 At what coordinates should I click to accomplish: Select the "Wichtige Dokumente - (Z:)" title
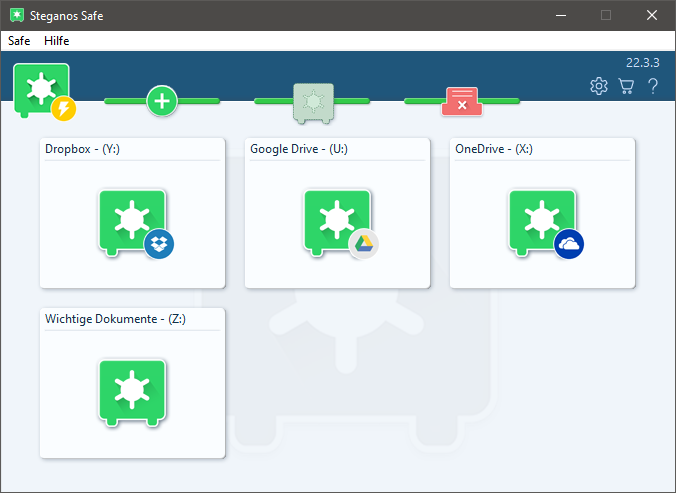point(115,319)
